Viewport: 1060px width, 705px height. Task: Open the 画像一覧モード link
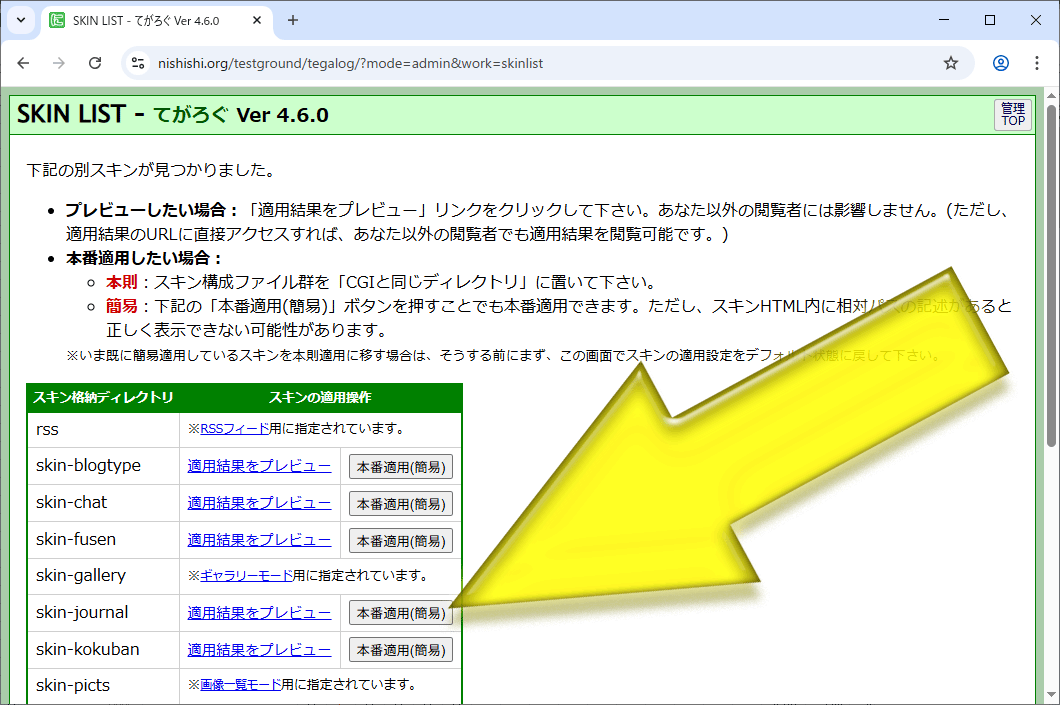pyautogui.click(x=241, y=685)
